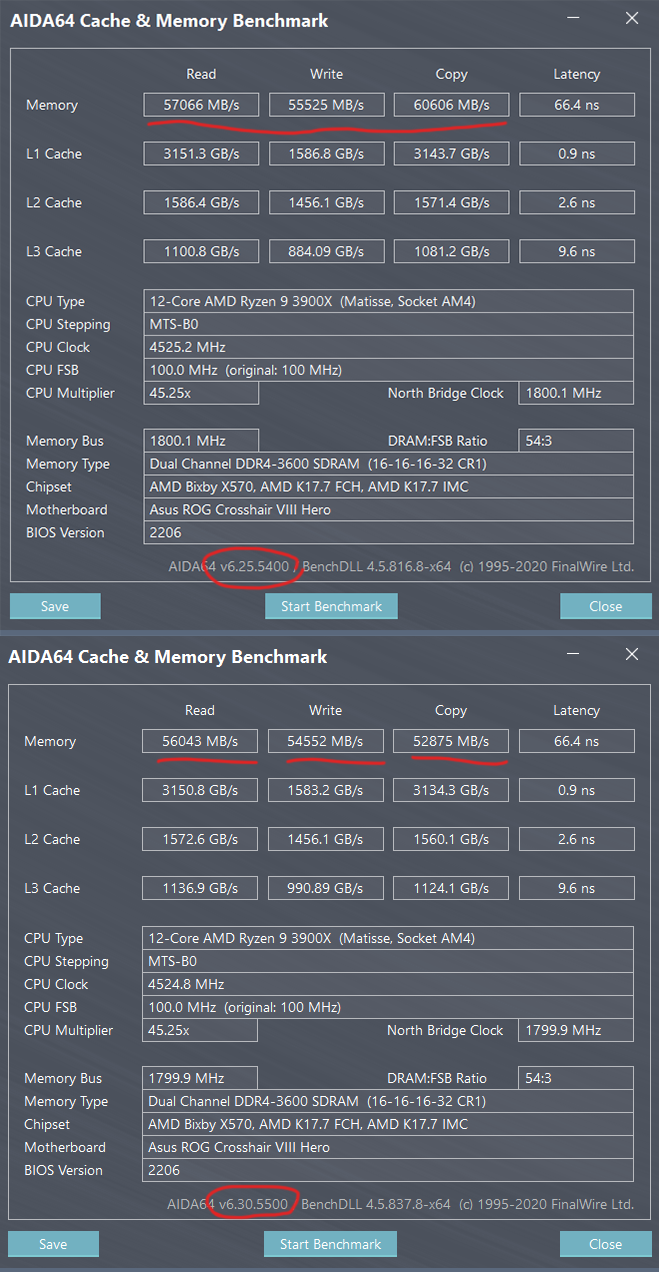Click Close in the v6.30.5500 window
Image resolution: width=659 pixels, height=1272 pixels.
tap(605, 1244)
